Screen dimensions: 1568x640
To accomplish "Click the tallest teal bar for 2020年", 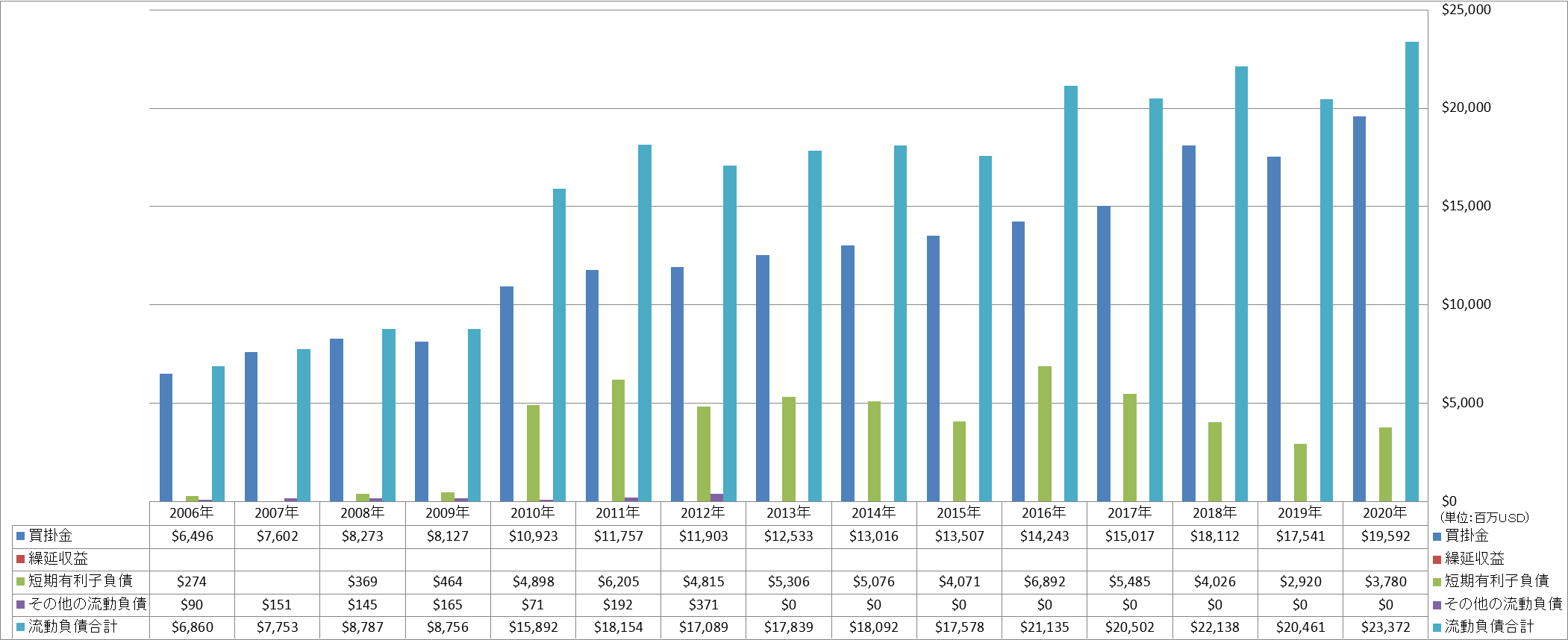I will point(1412,272).
